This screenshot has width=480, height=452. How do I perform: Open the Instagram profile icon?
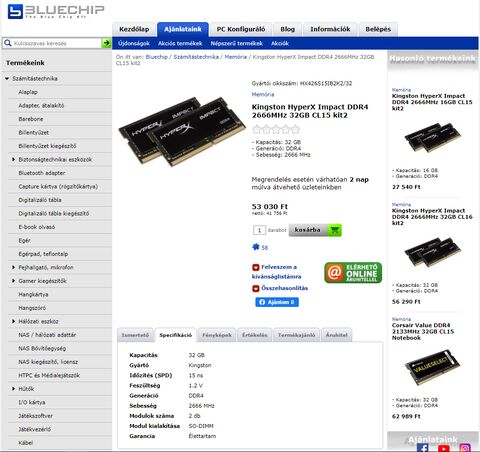tap(465, 448)
